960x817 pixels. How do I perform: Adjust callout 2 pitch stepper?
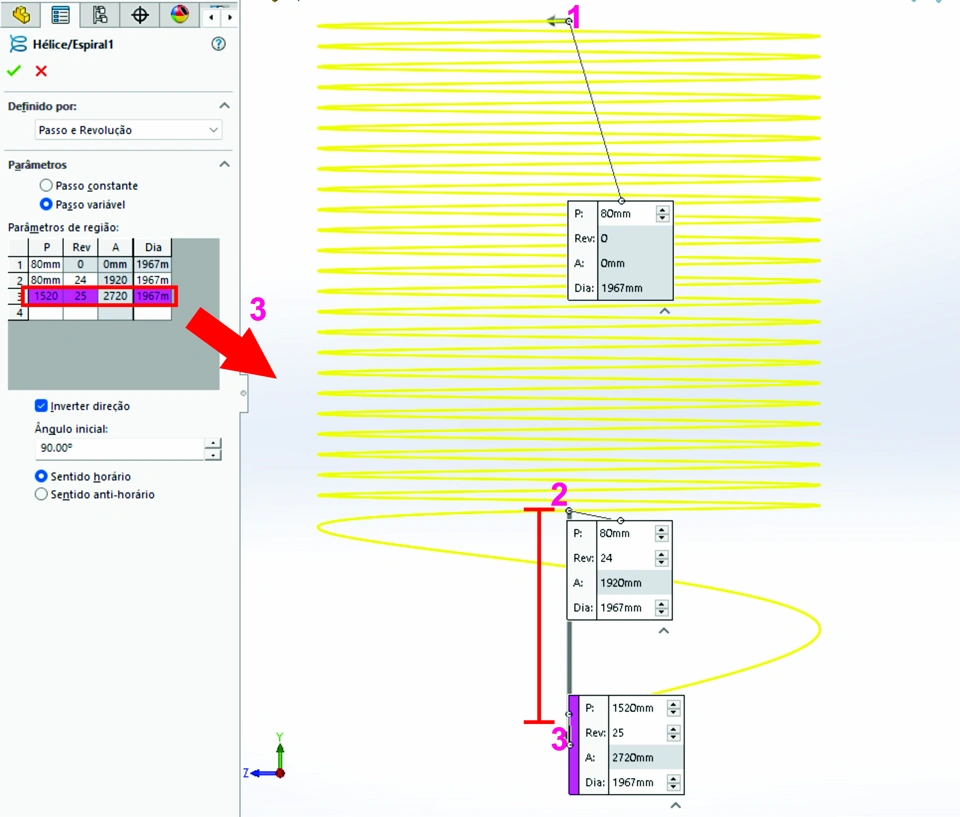661,533
